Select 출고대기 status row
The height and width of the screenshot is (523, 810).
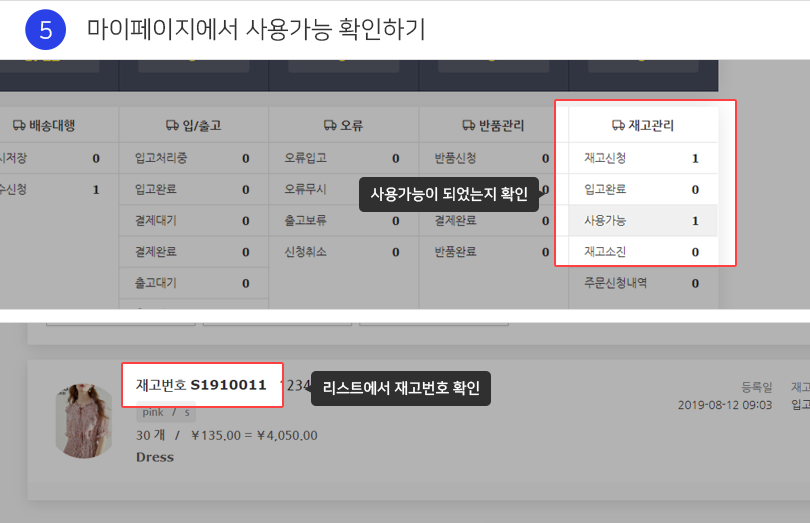[192, 283]
